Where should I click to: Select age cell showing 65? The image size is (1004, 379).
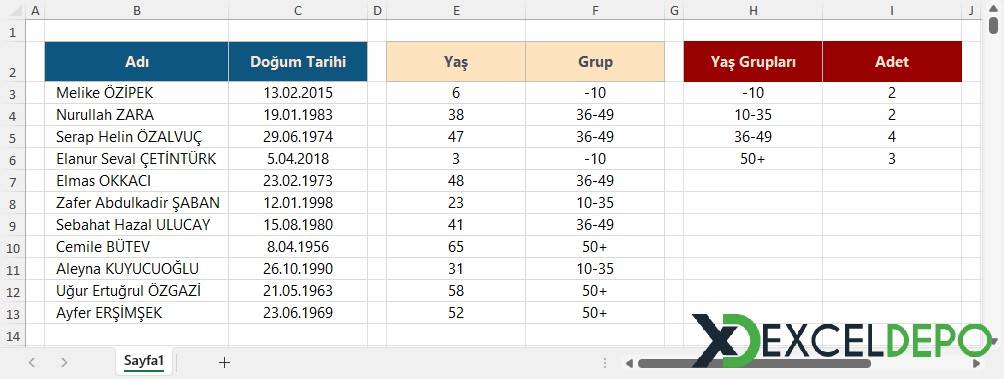(x=456, y=247)
